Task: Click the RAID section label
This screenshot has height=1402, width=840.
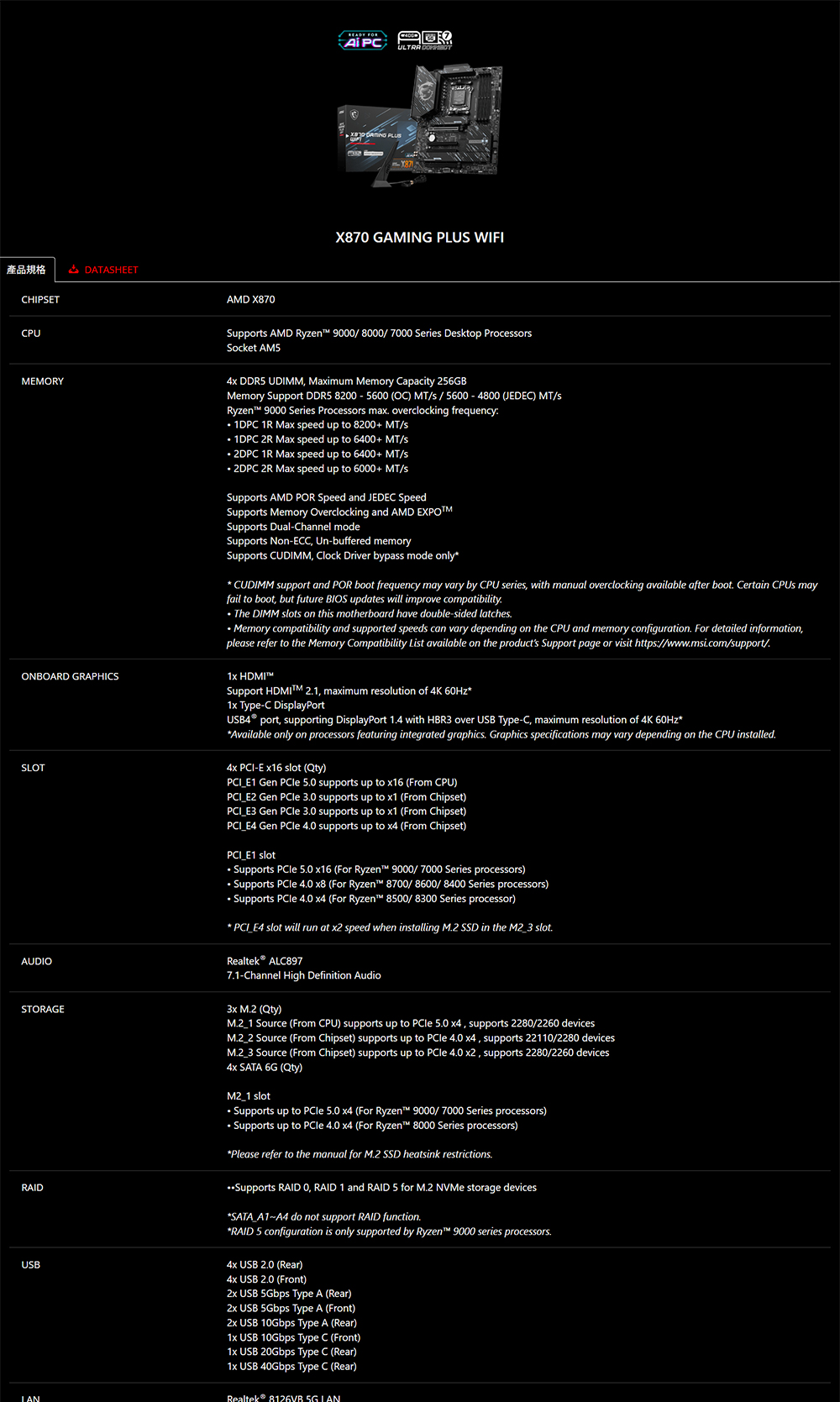Action: [x=33, y=1188]
